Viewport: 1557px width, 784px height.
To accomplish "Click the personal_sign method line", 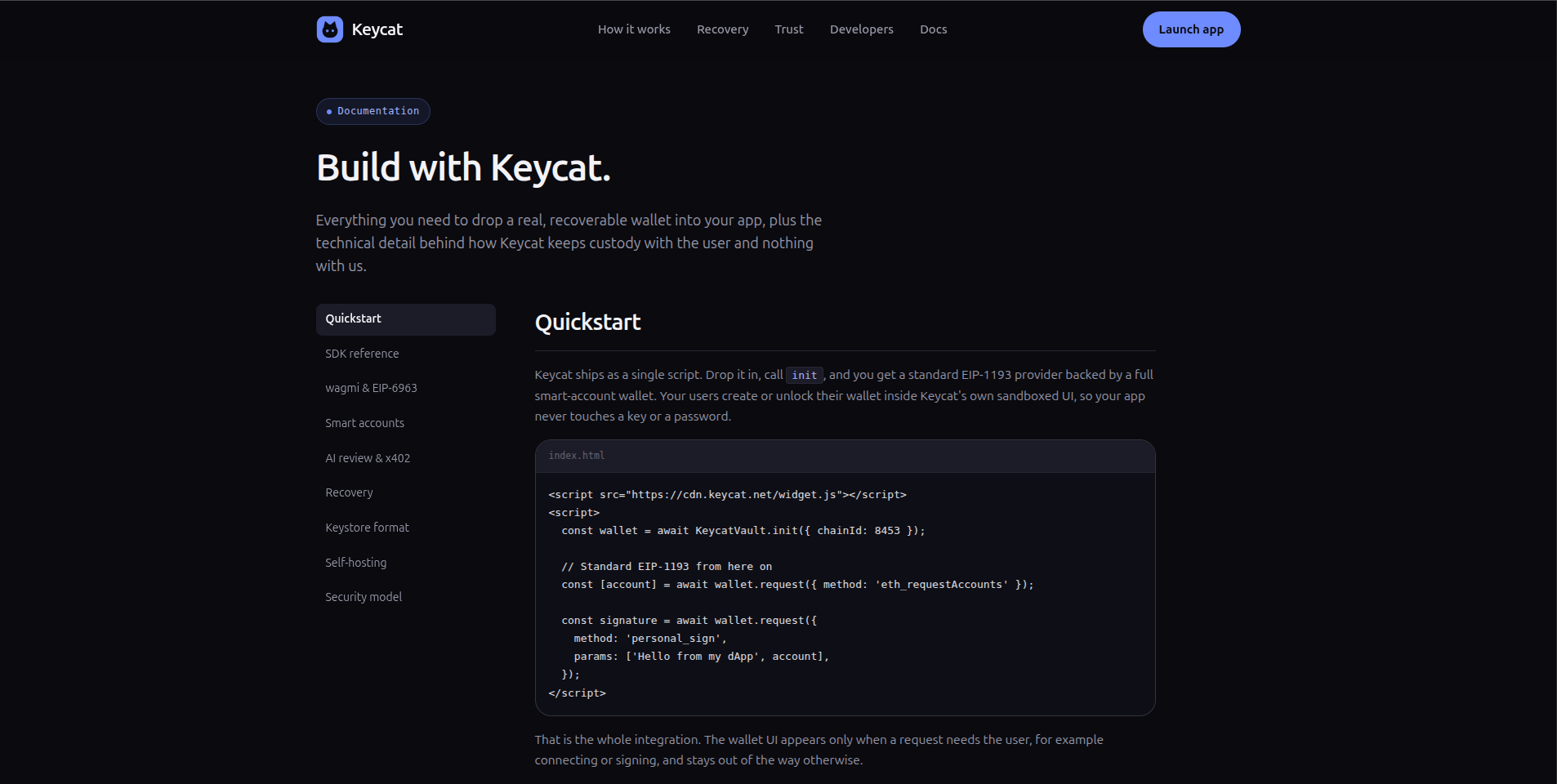I will (650, 639).
